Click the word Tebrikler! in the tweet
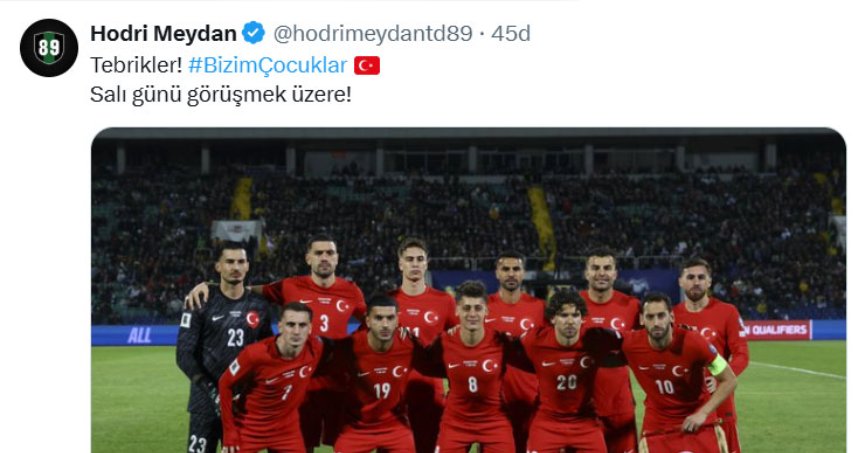The image size is (865, 453). point(136,65)
